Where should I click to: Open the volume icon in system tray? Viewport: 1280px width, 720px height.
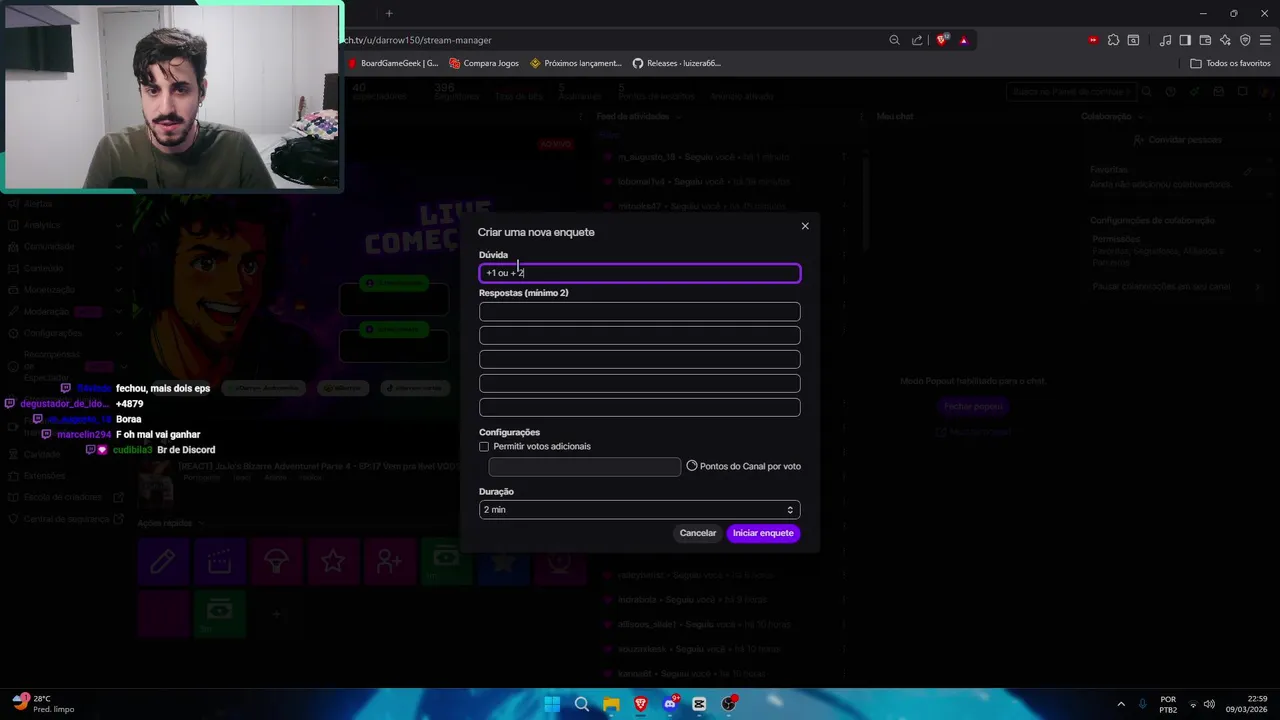1209,704
